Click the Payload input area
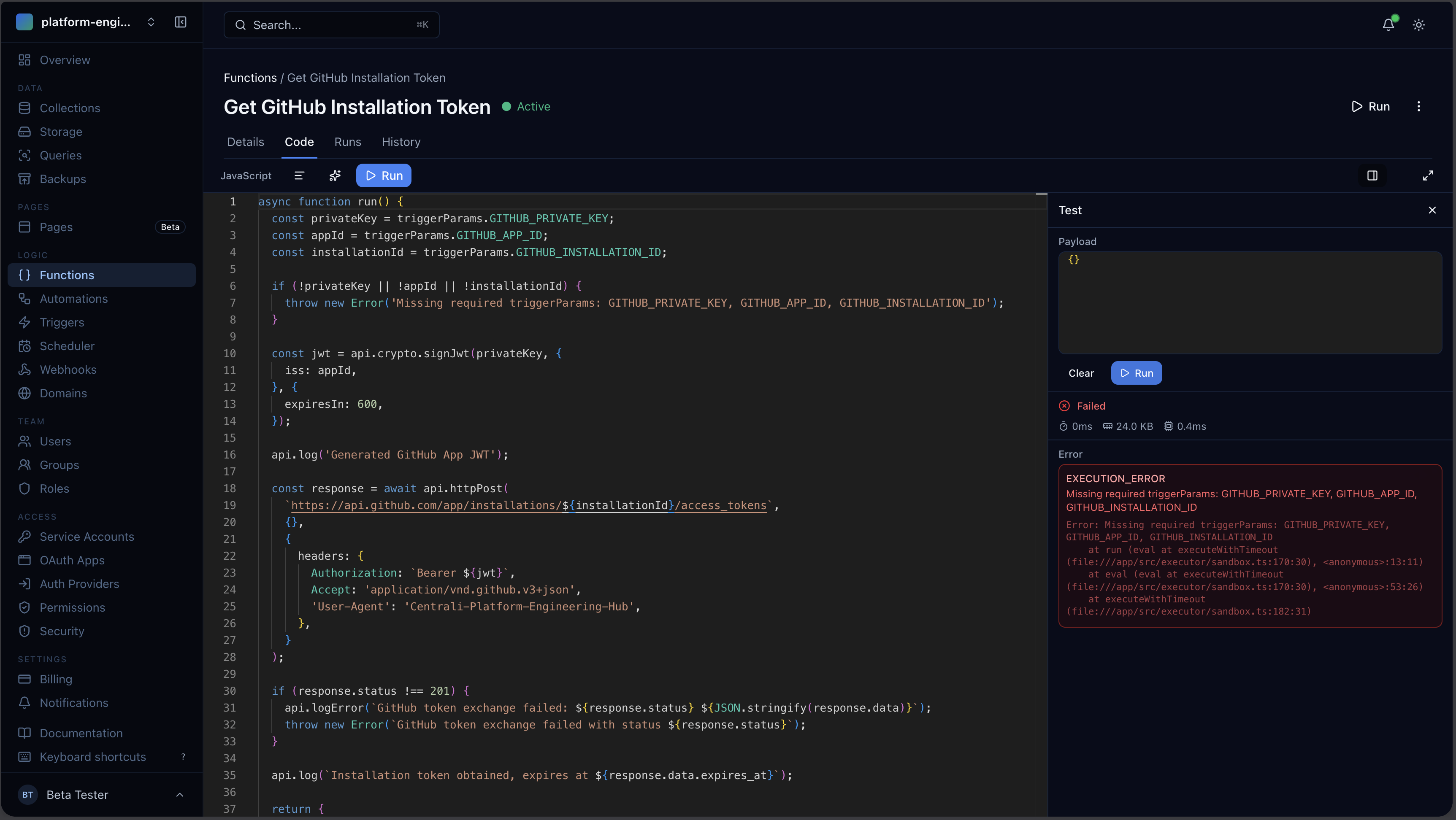Image resolution: width=1456 pixels, height=820 pixels. coord(1250,303)
